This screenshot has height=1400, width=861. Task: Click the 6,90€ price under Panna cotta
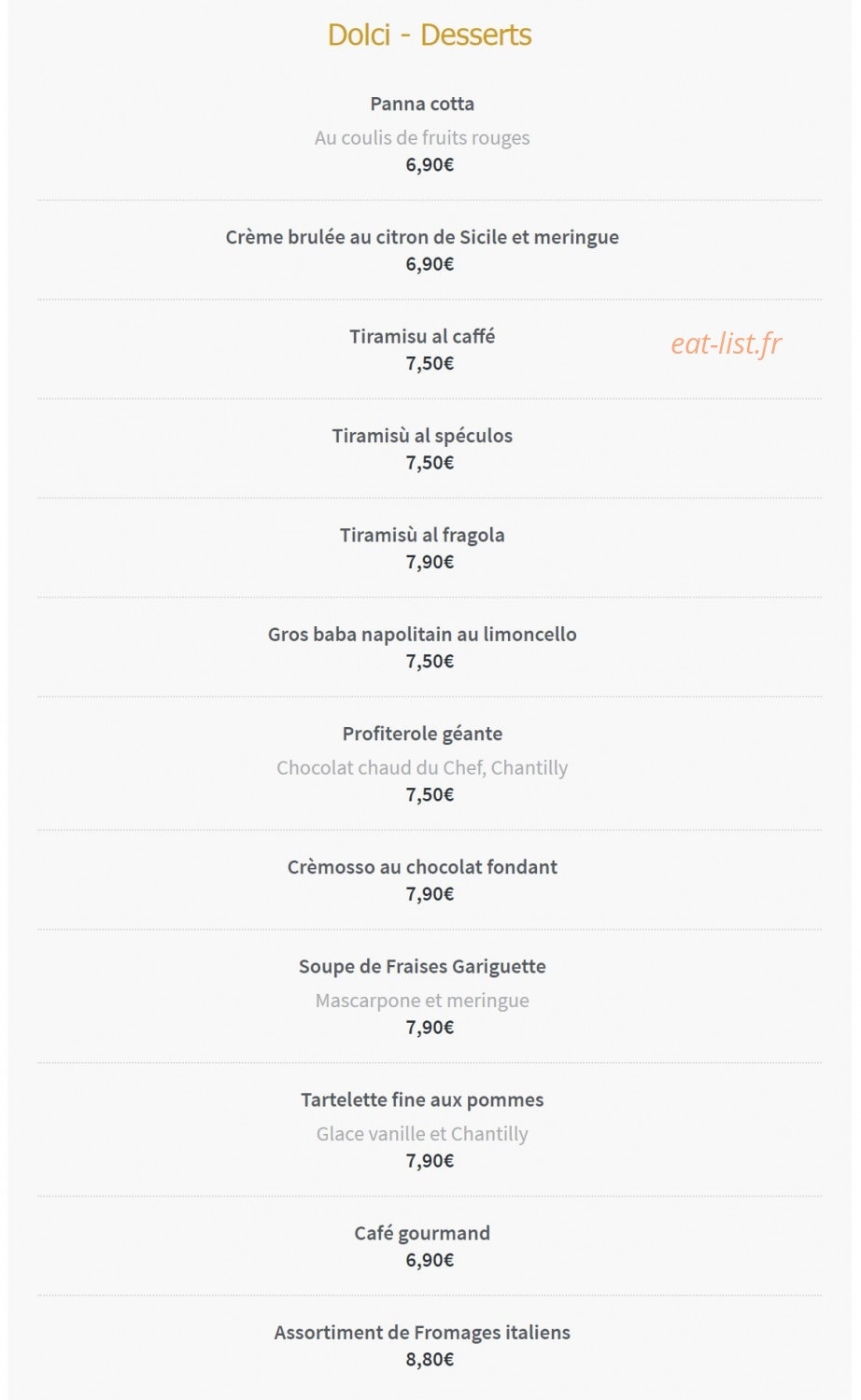click(430, 165)
